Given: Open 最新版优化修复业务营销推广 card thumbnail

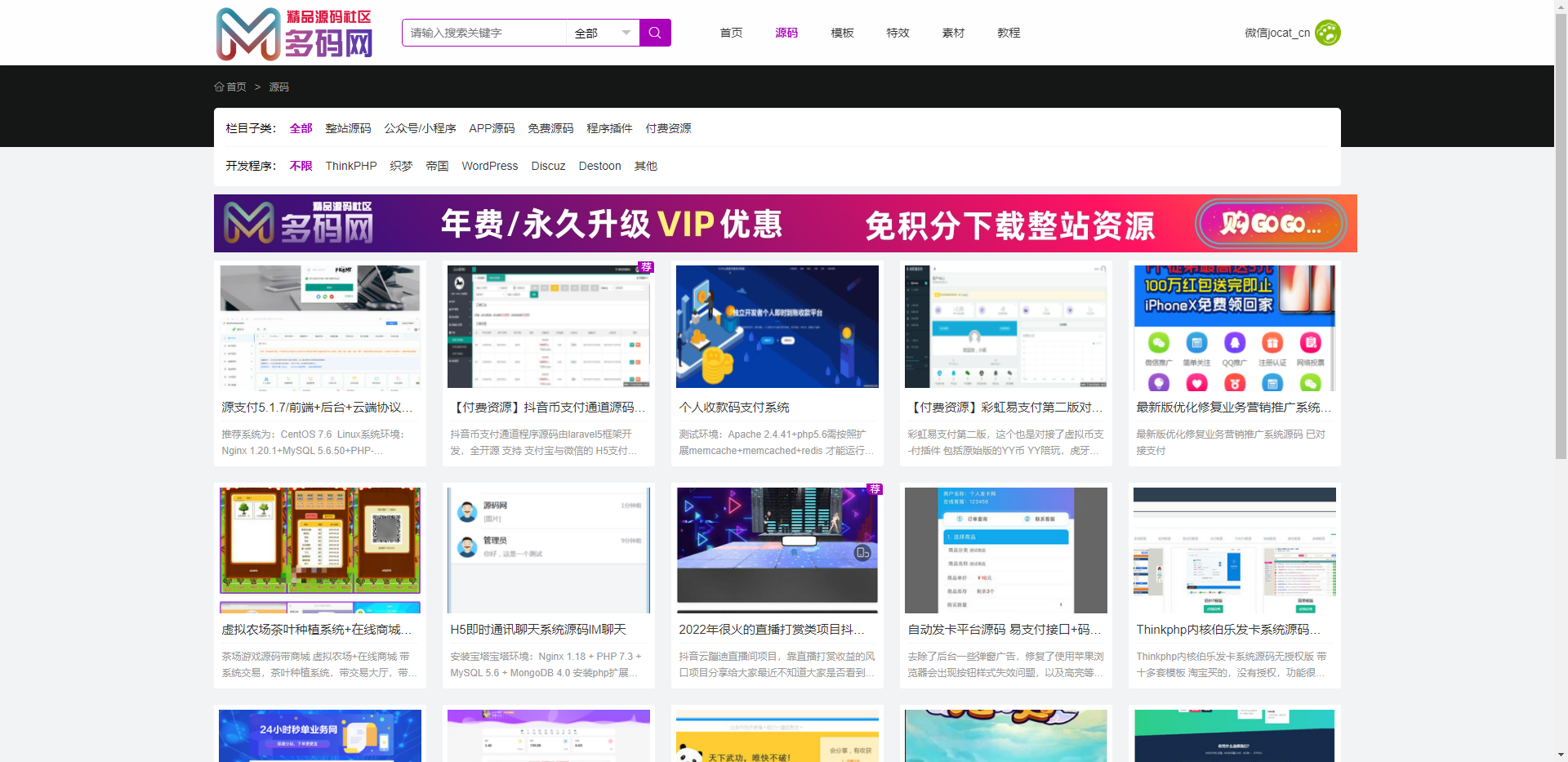Looking at the screenshot, I should click(x=1235, y=328).
